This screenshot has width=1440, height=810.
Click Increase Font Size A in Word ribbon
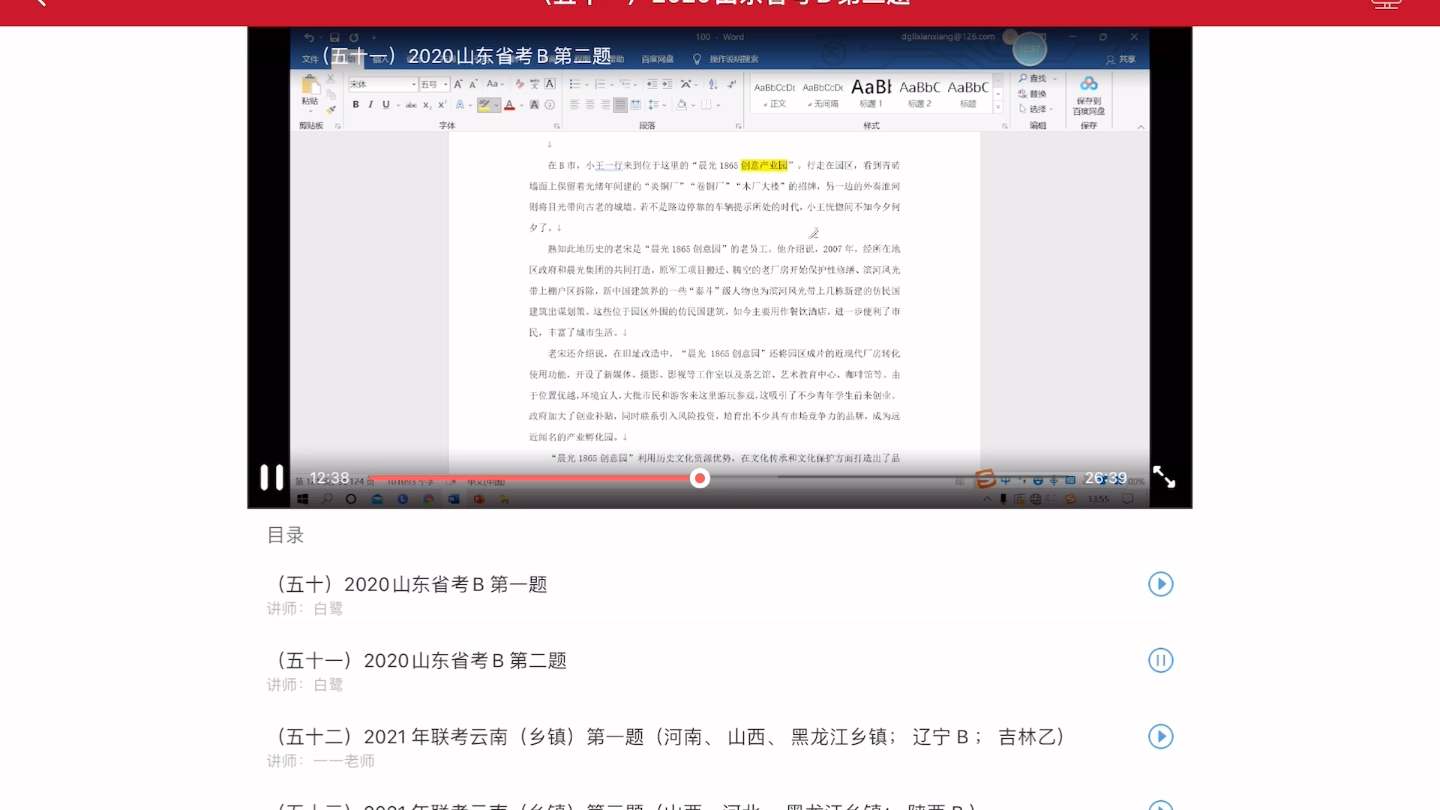click(458, 84)
